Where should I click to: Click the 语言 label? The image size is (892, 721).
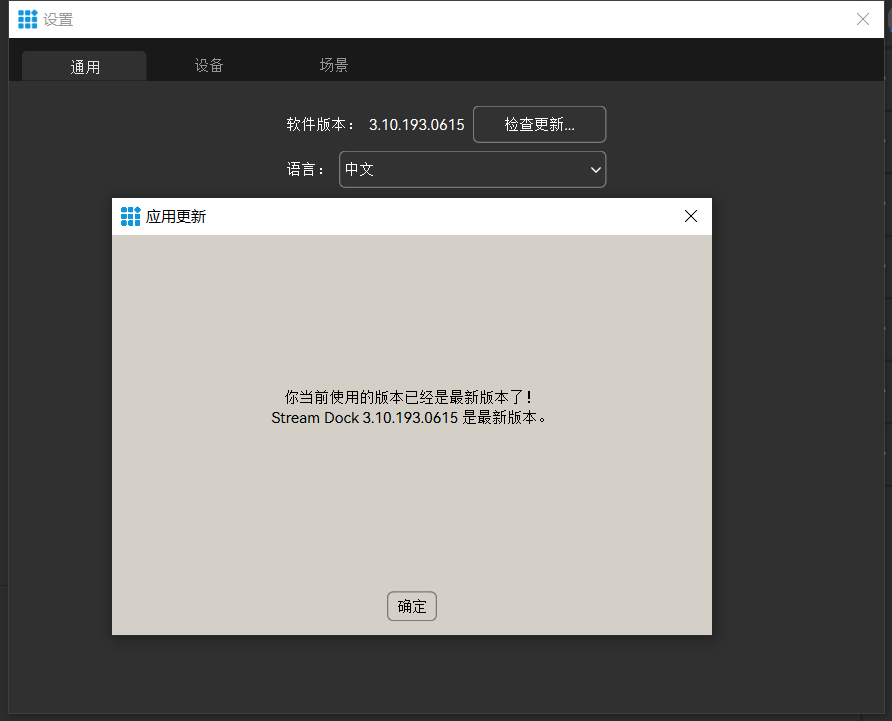tap(305, 169)
